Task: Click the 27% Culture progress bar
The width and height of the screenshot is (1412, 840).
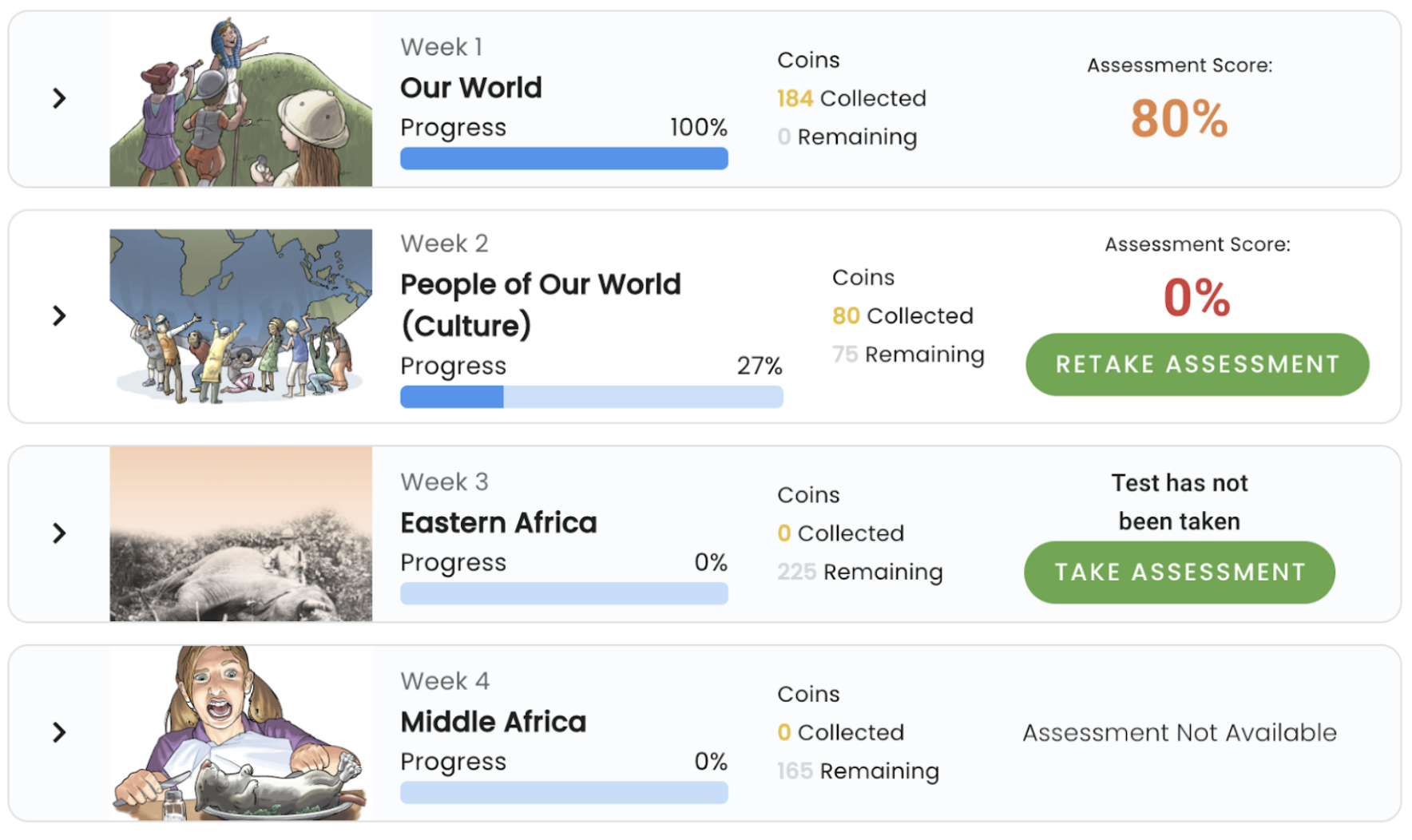Action: pyautogui.click(x=592, y=396)
